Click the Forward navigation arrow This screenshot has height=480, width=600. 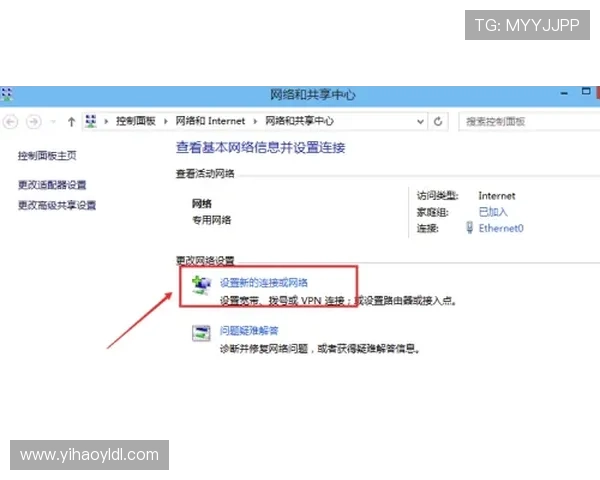pyautogui.click(x=34, y=122)
